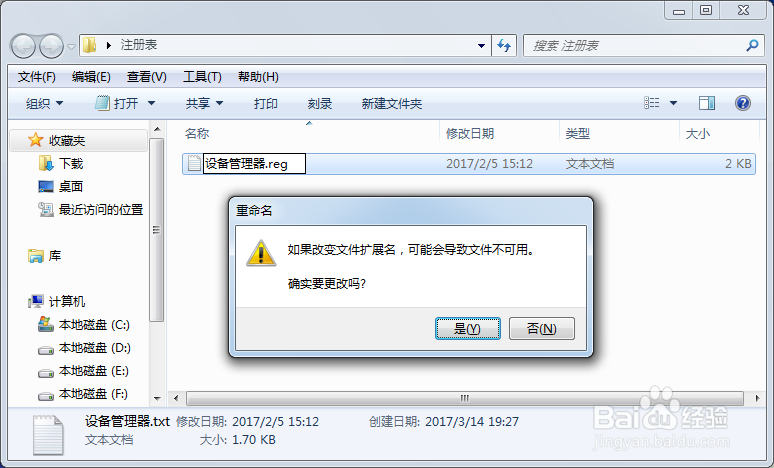Open the 文件(F) menu
Image resolution: width=774 pixels, height=468 pixels.
point(37,77)
